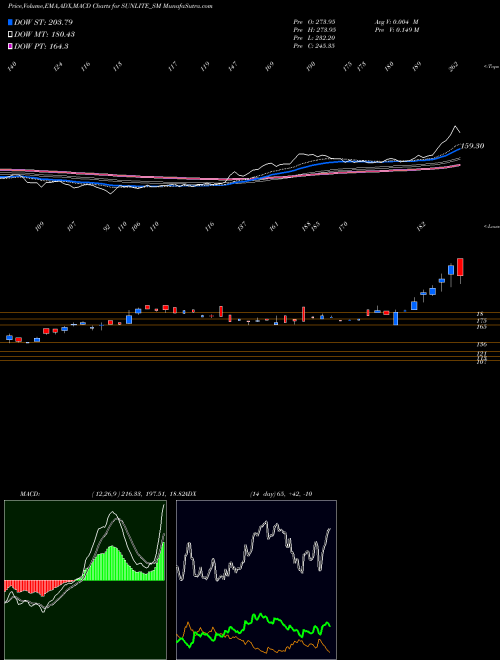
Task: Select the 'Pre V: 0.149 M' volume text
Action: coord(396,30)
